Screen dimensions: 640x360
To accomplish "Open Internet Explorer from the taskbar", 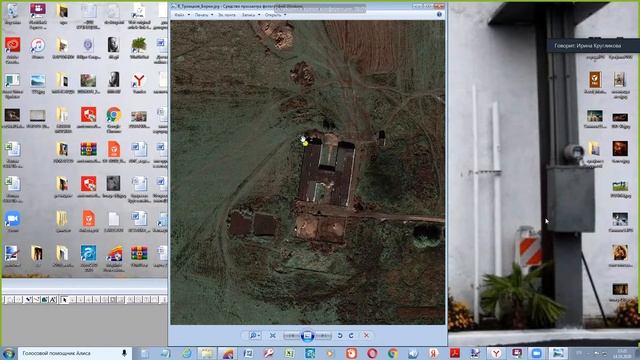I will [187, 353].
